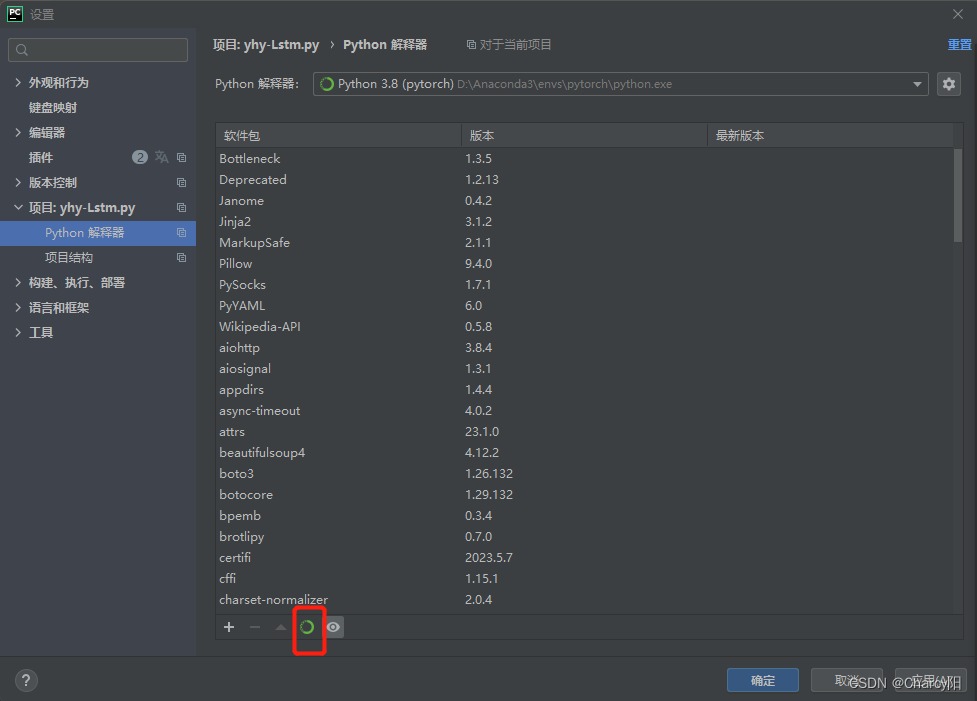Click the 确定 OK button
Screen dimensions: 977x701
click(x=763, y=680)
